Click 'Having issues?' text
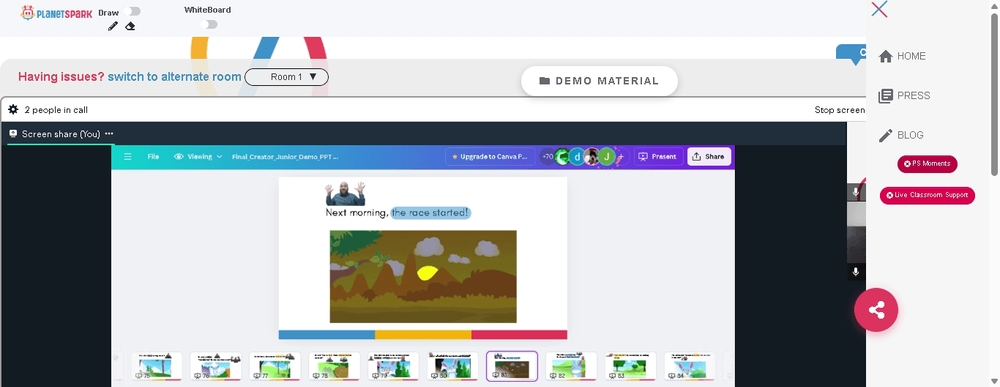 coord(61,77)
